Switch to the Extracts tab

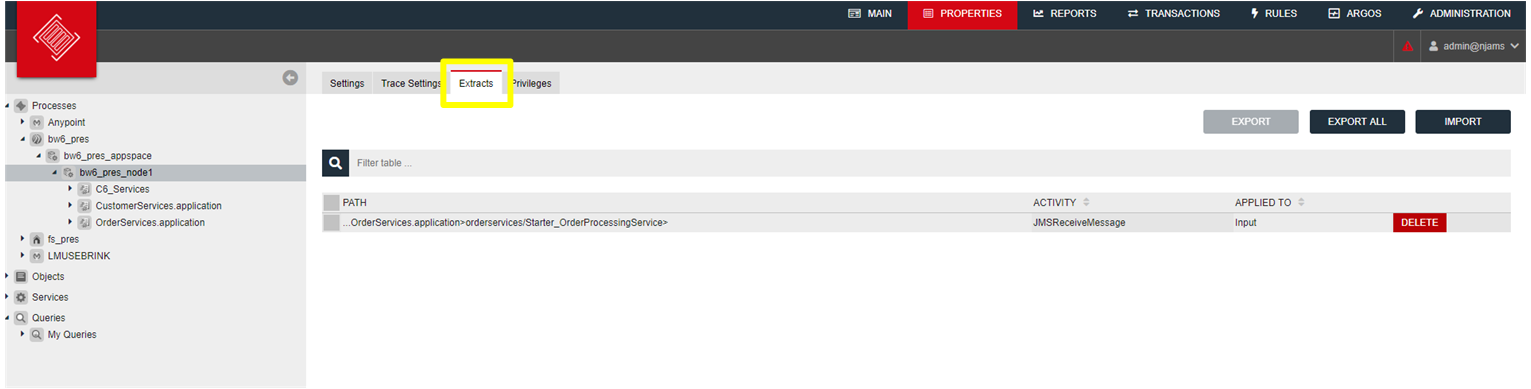476,84
